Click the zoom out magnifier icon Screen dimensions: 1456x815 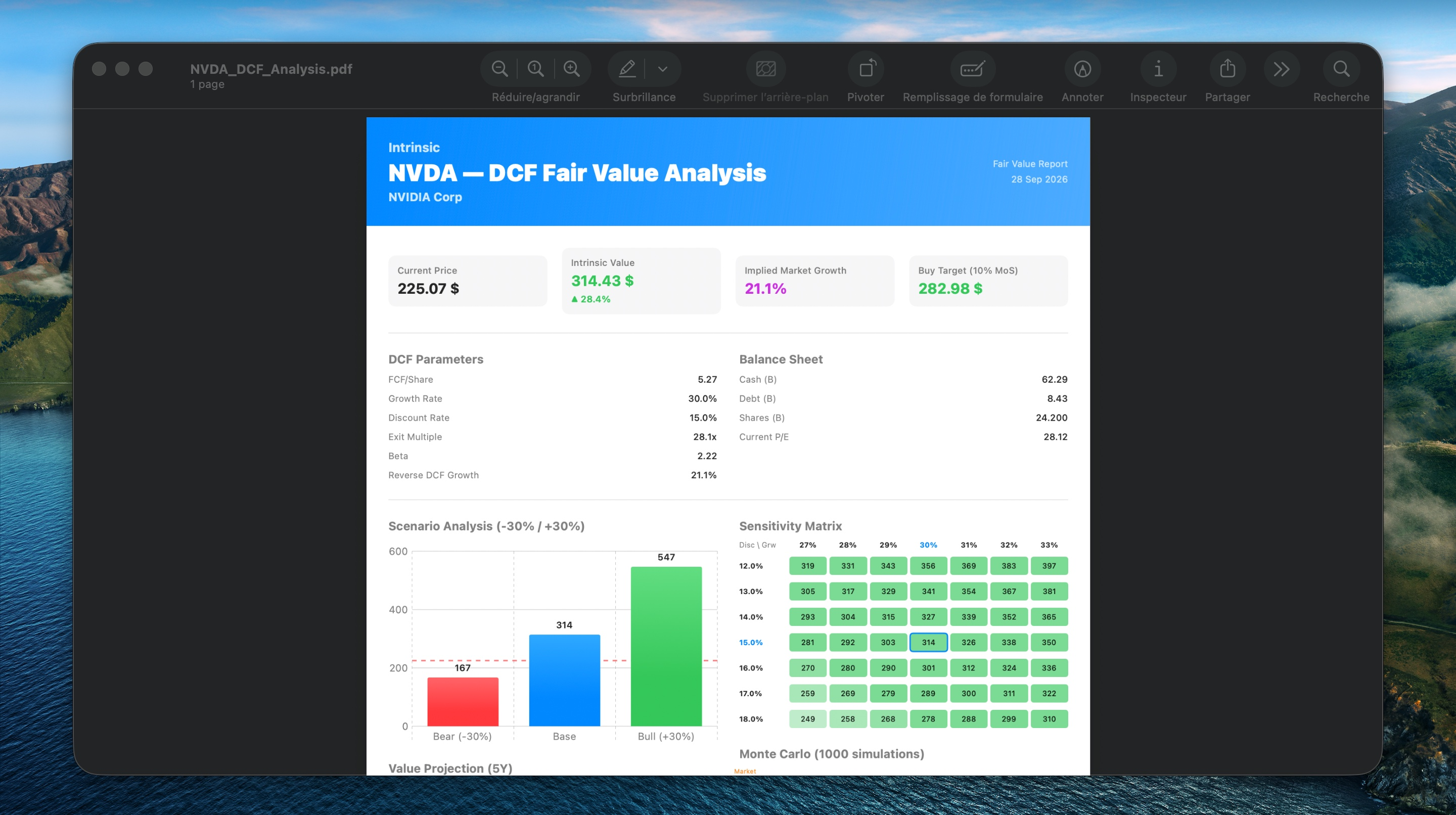point(499,69)
